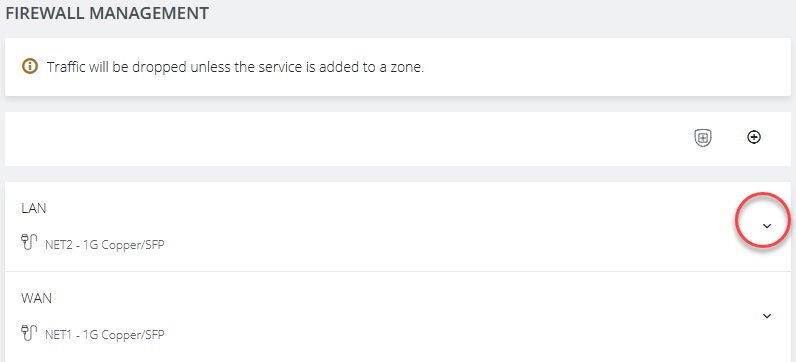Click the shield icon to add a zone

[703, 138]
